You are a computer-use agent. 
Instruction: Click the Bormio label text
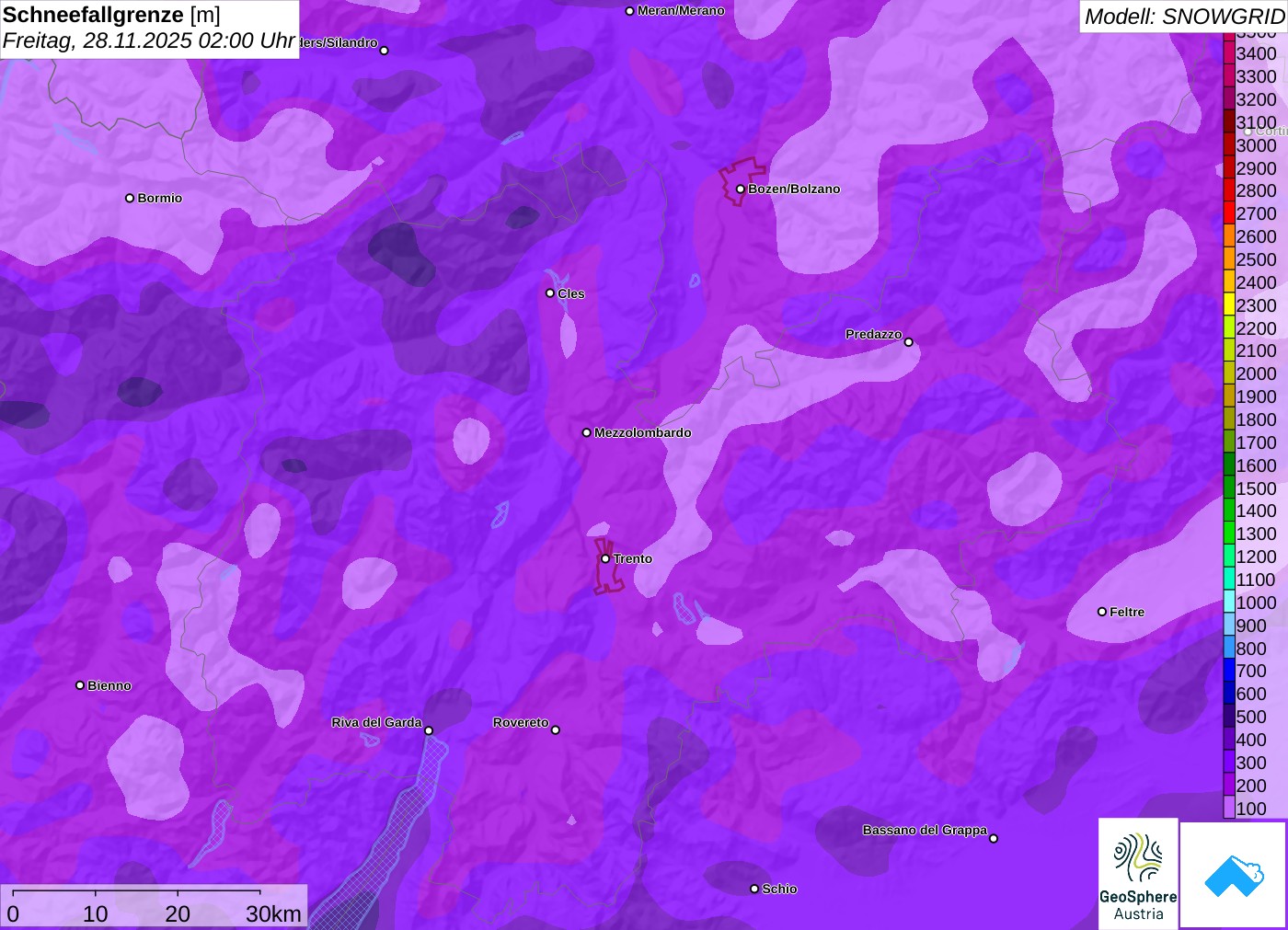pos(160,198)
